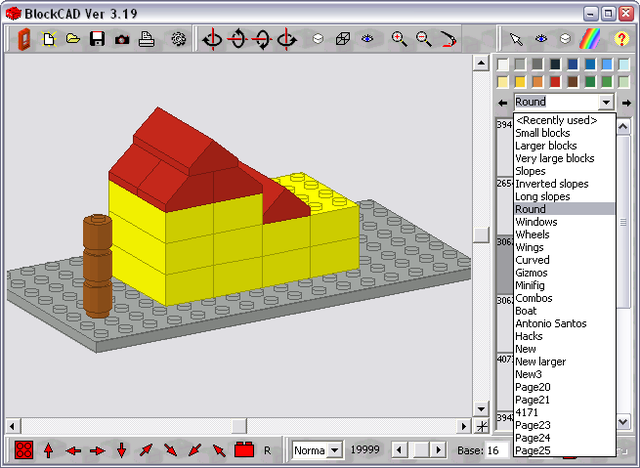
Task: Zoom out with magnifier minus
Action: pyautogui.click(x=424, y=39)
